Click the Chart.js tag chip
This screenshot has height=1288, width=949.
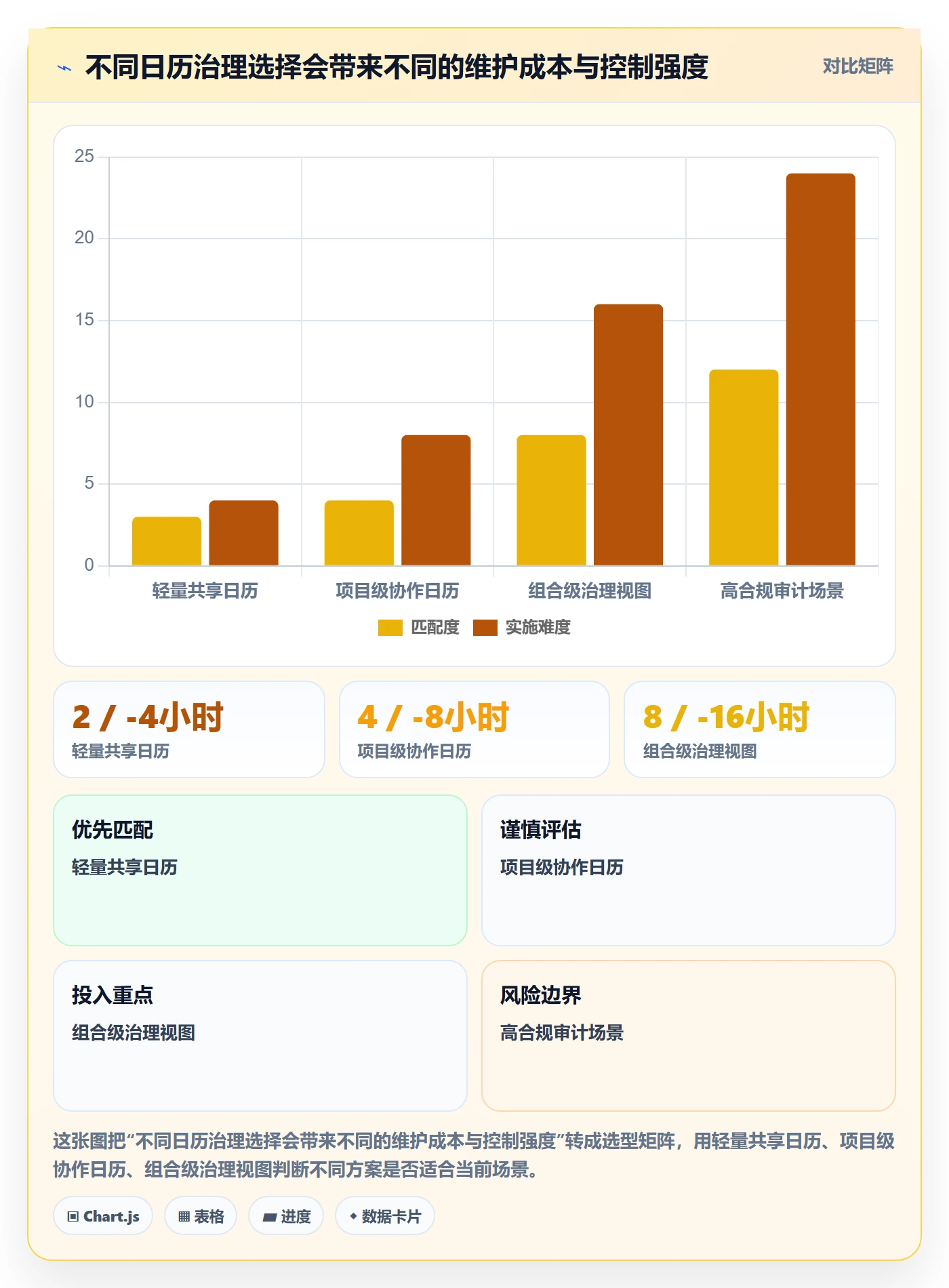pyautogui.click(x=103, y=1216)
